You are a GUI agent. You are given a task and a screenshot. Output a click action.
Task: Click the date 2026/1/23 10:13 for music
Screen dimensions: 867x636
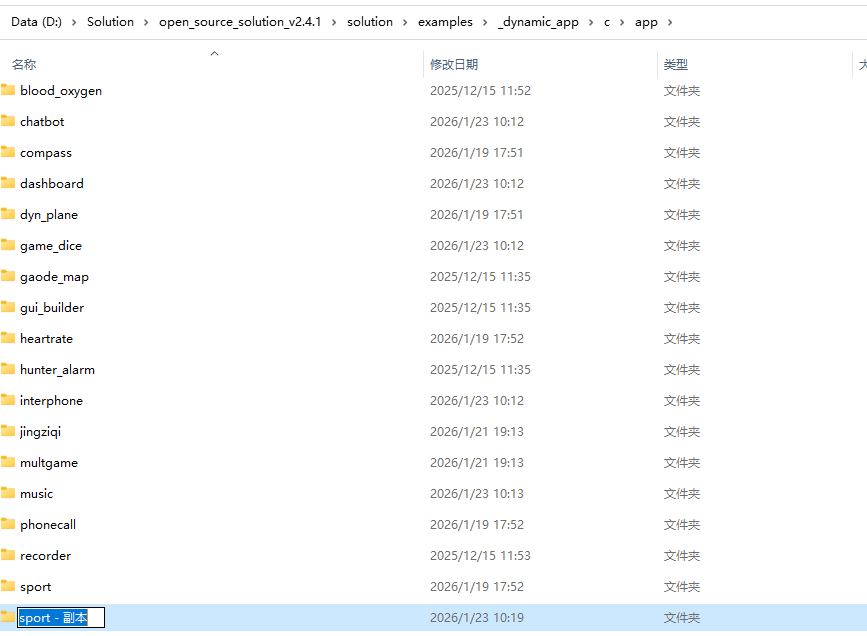click(477, 493)
